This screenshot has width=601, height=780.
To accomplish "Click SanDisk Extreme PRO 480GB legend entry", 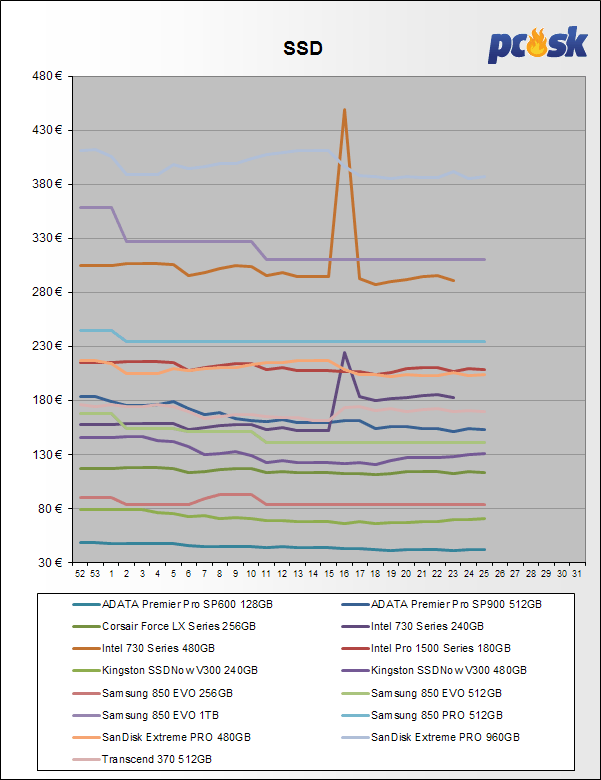I will point(162,737).
